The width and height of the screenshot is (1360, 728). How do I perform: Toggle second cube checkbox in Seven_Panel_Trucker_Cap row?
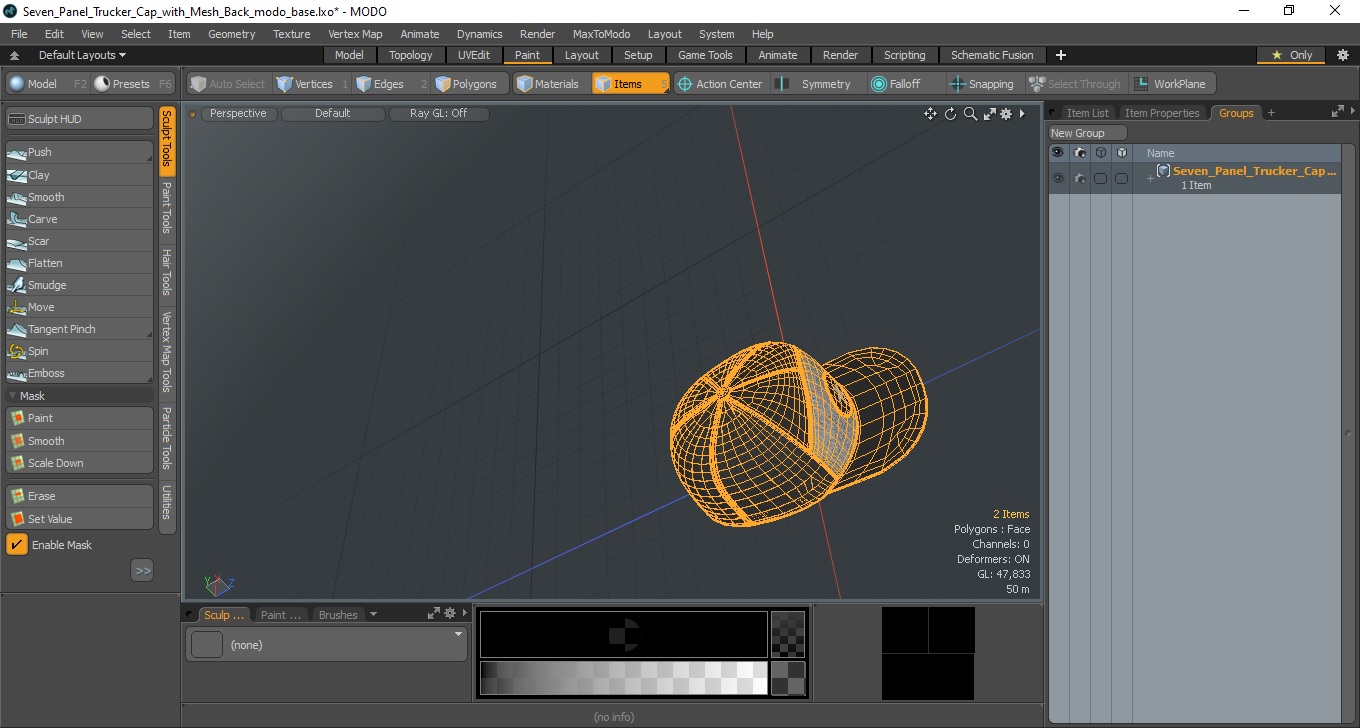pyautogui.click(x=1121, y=178)
